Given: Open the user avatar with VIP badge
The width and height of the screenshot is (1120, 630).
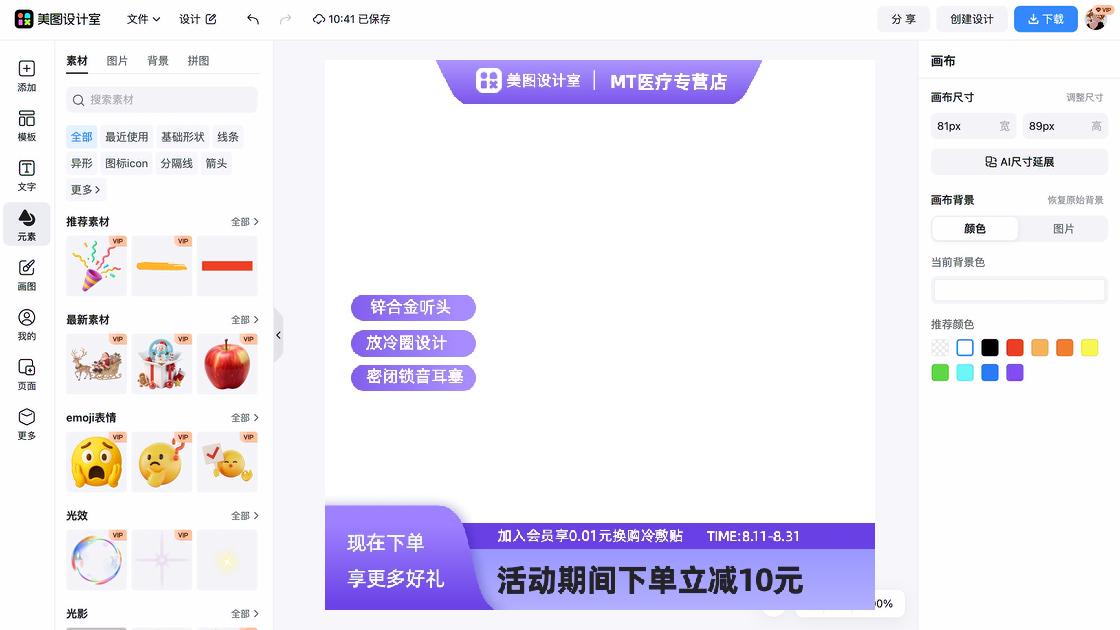Looking at the screenshot, I should pos(1096,19).
